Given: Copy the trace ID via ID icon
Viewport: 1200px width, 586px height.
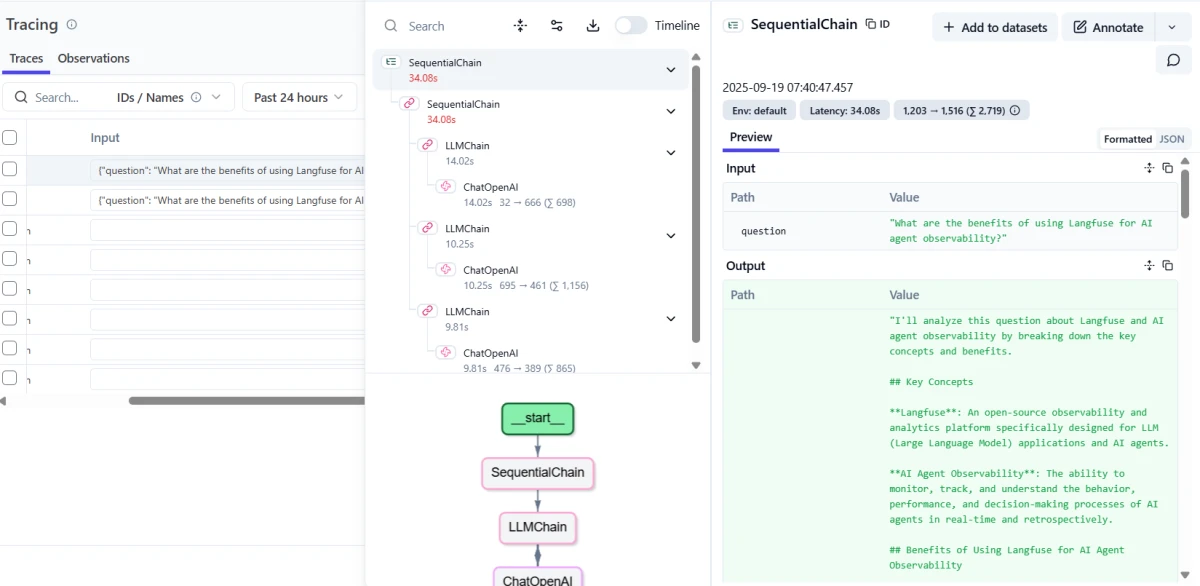Looking at the screenshot, I should click(x=877, y=24).
